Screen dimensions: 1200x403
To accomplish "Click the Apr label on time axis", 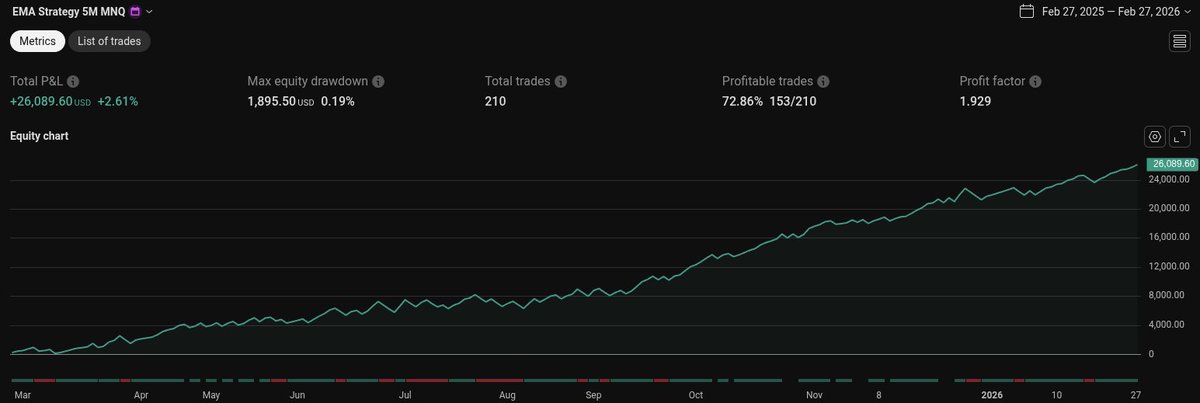I will click(x=142, y=395).
